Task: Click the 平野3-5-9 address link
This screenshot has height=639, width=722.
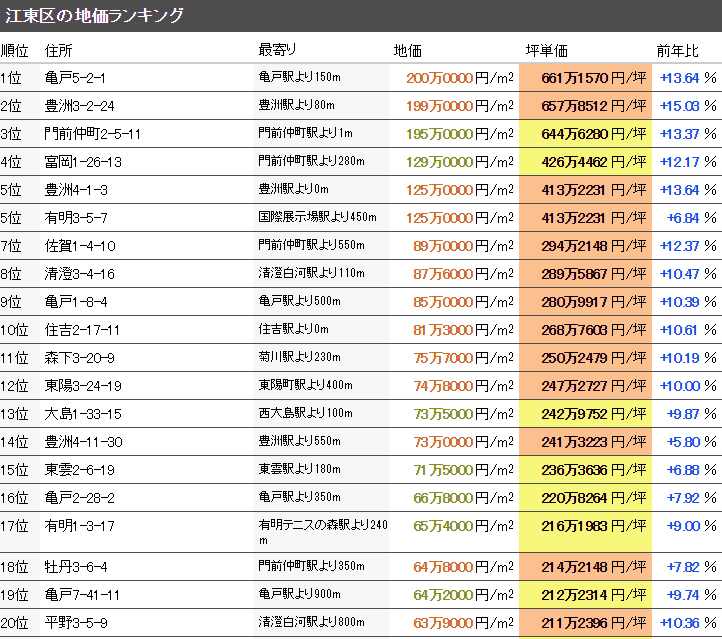Action: (x=76, y=623)
